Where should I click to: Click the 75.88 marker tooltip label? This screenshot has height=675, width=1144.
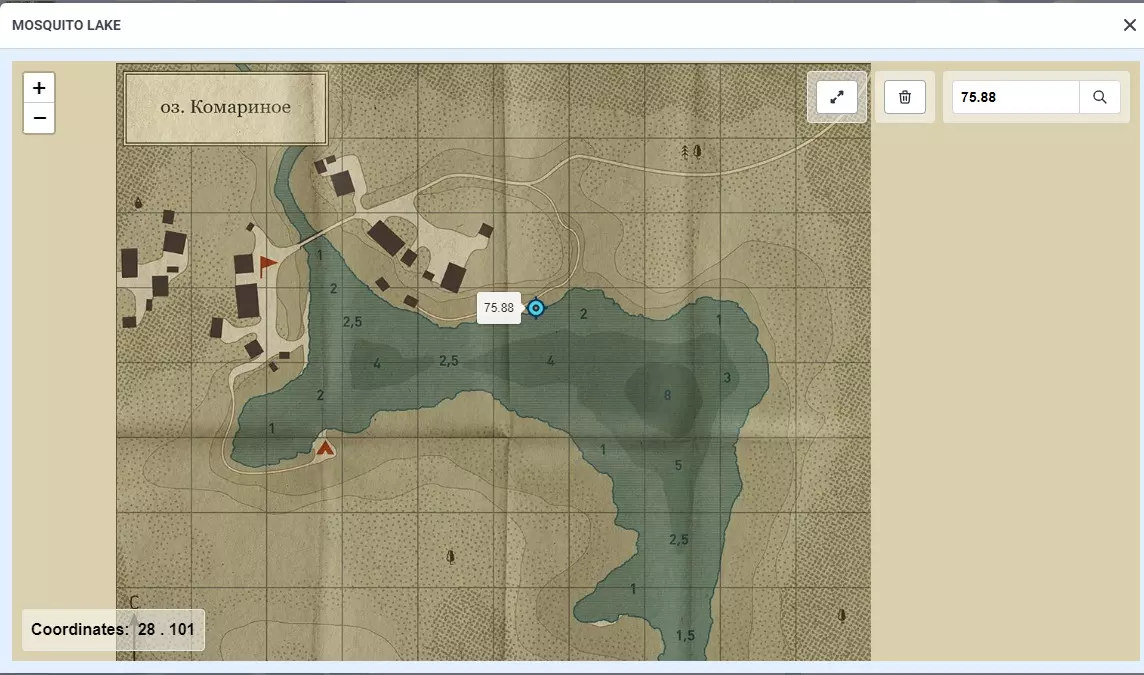tap(499, 308)
